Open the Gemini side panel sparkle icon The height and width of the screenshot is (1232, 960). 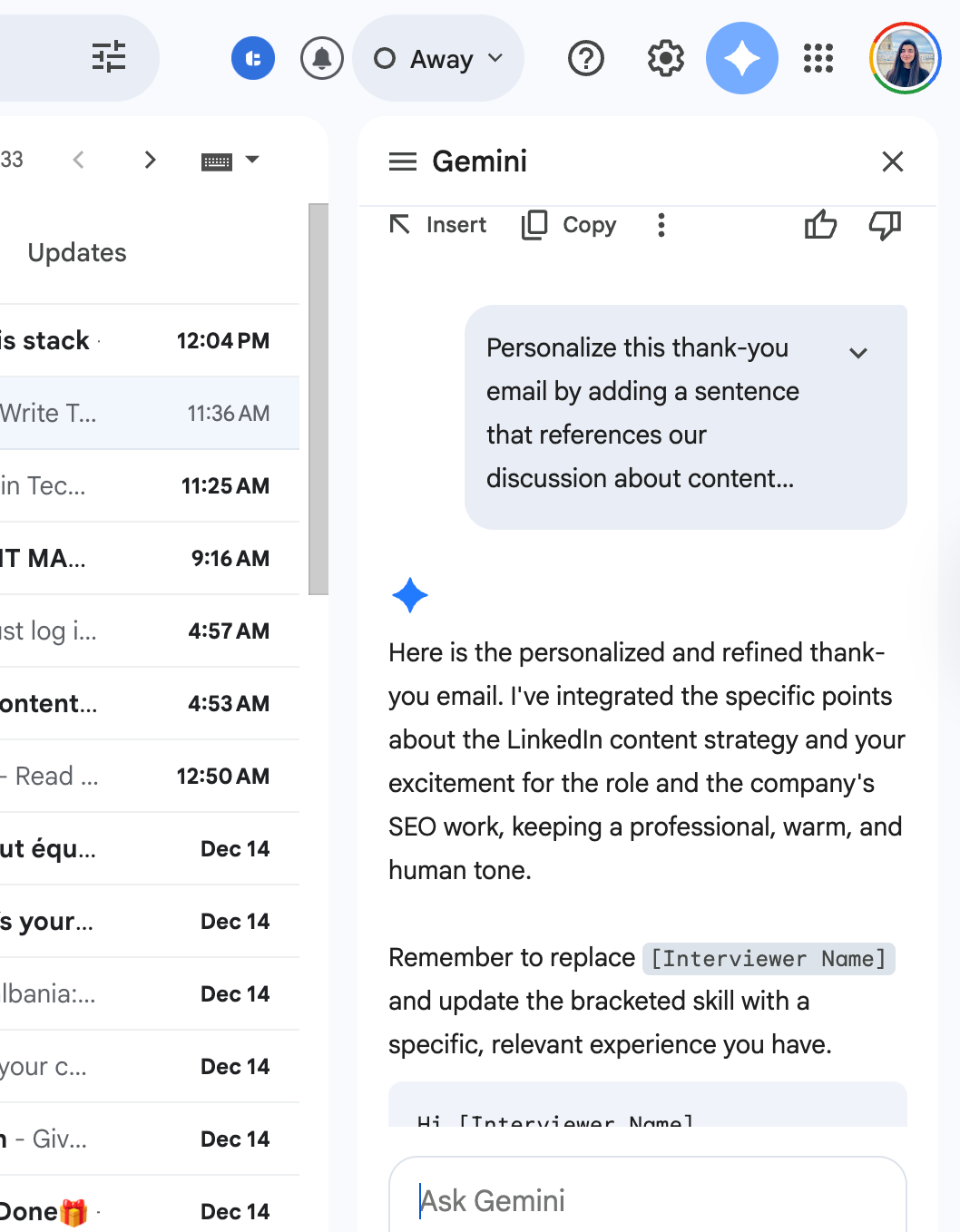point(741,57)
